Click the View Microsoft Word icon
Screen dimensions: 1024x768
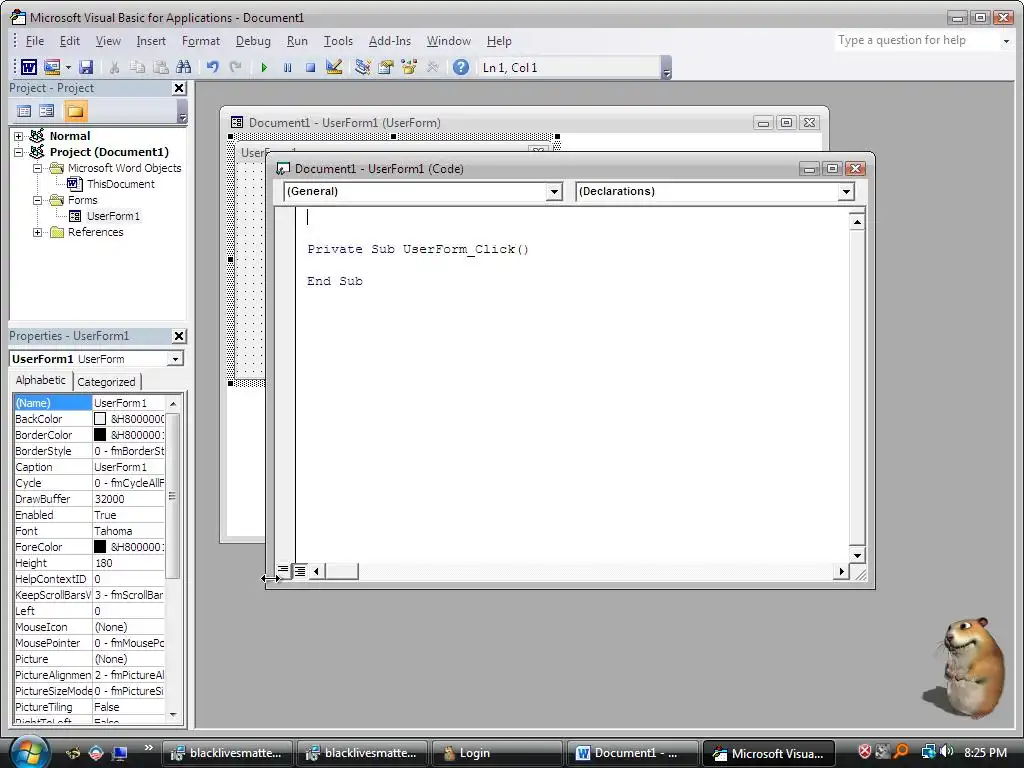pos(29,67)
